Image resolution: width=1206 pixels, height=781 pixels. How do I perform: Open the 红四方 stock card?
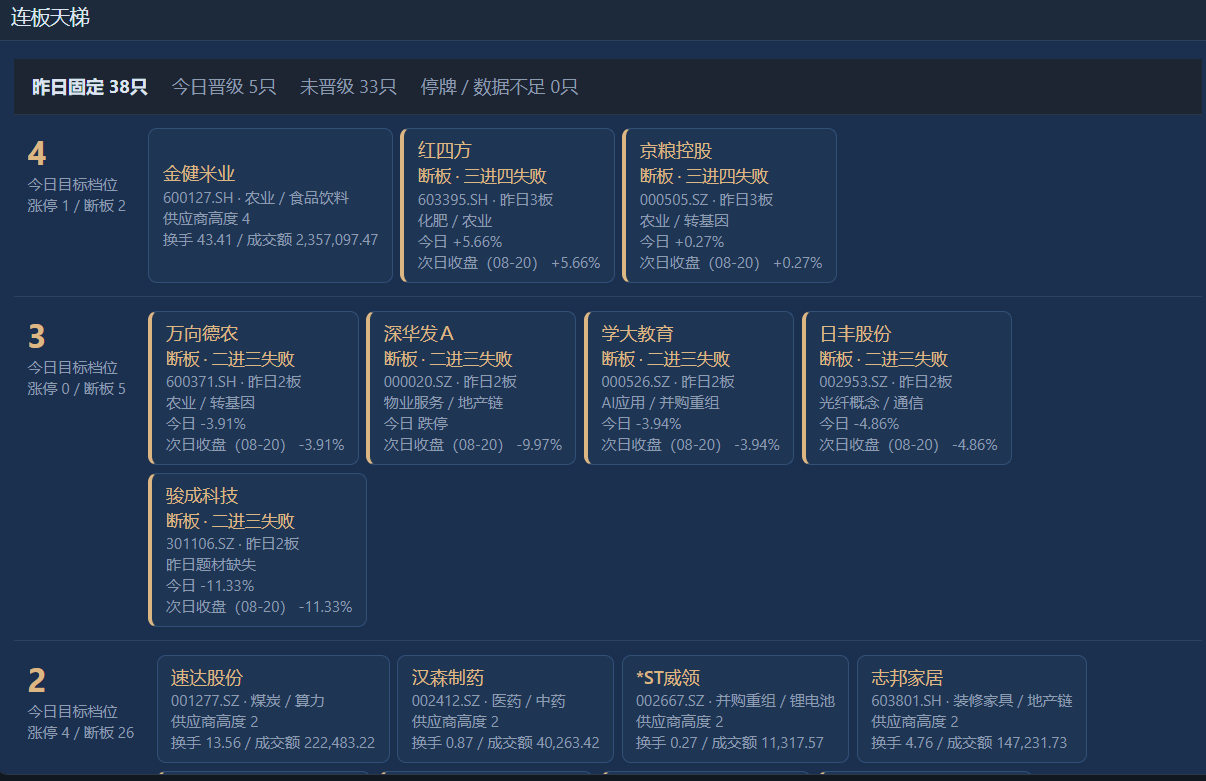tap(507, 205)
